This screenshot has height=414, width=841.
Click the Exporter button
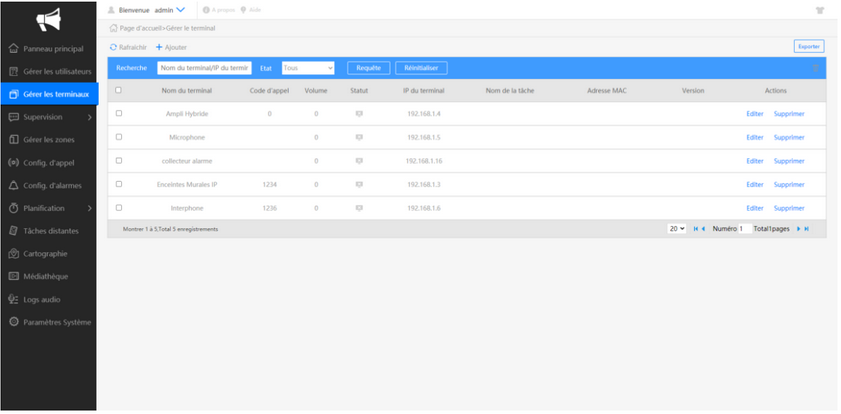click(x=809, y=47)
